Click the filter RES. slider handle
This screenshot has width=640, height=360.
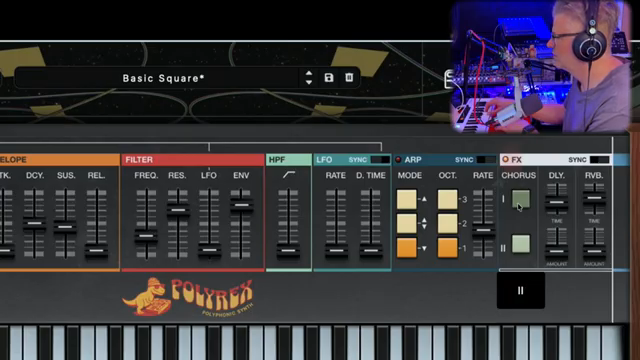coord(178,210)
